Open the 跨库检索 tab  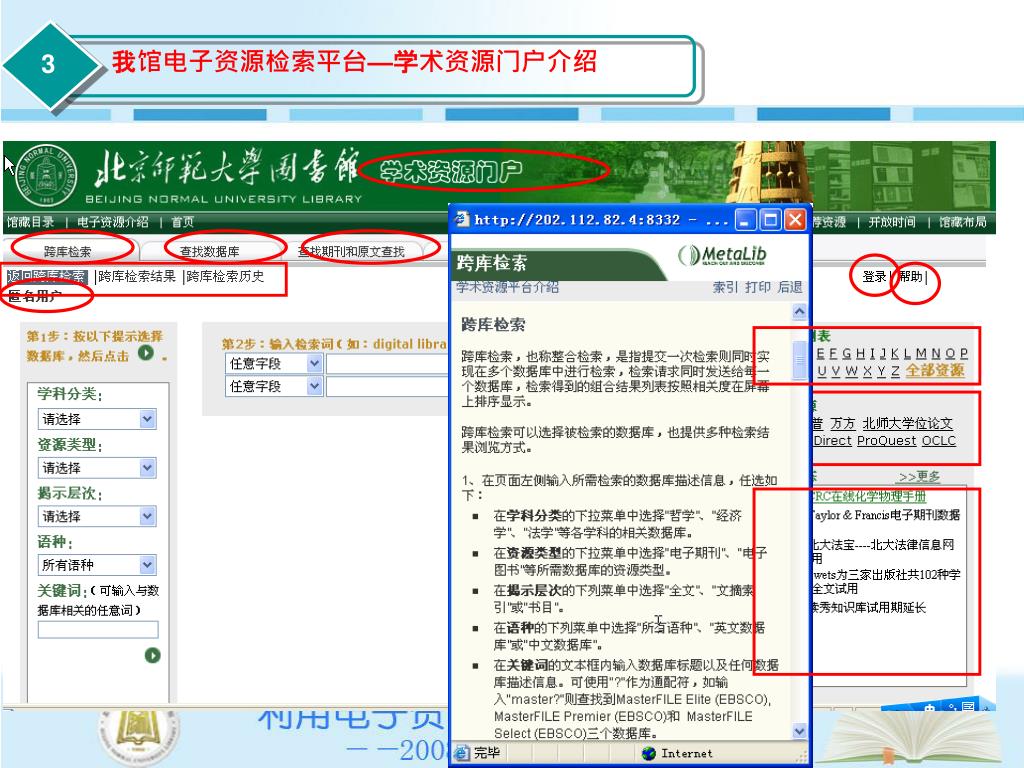coord(68,251)
